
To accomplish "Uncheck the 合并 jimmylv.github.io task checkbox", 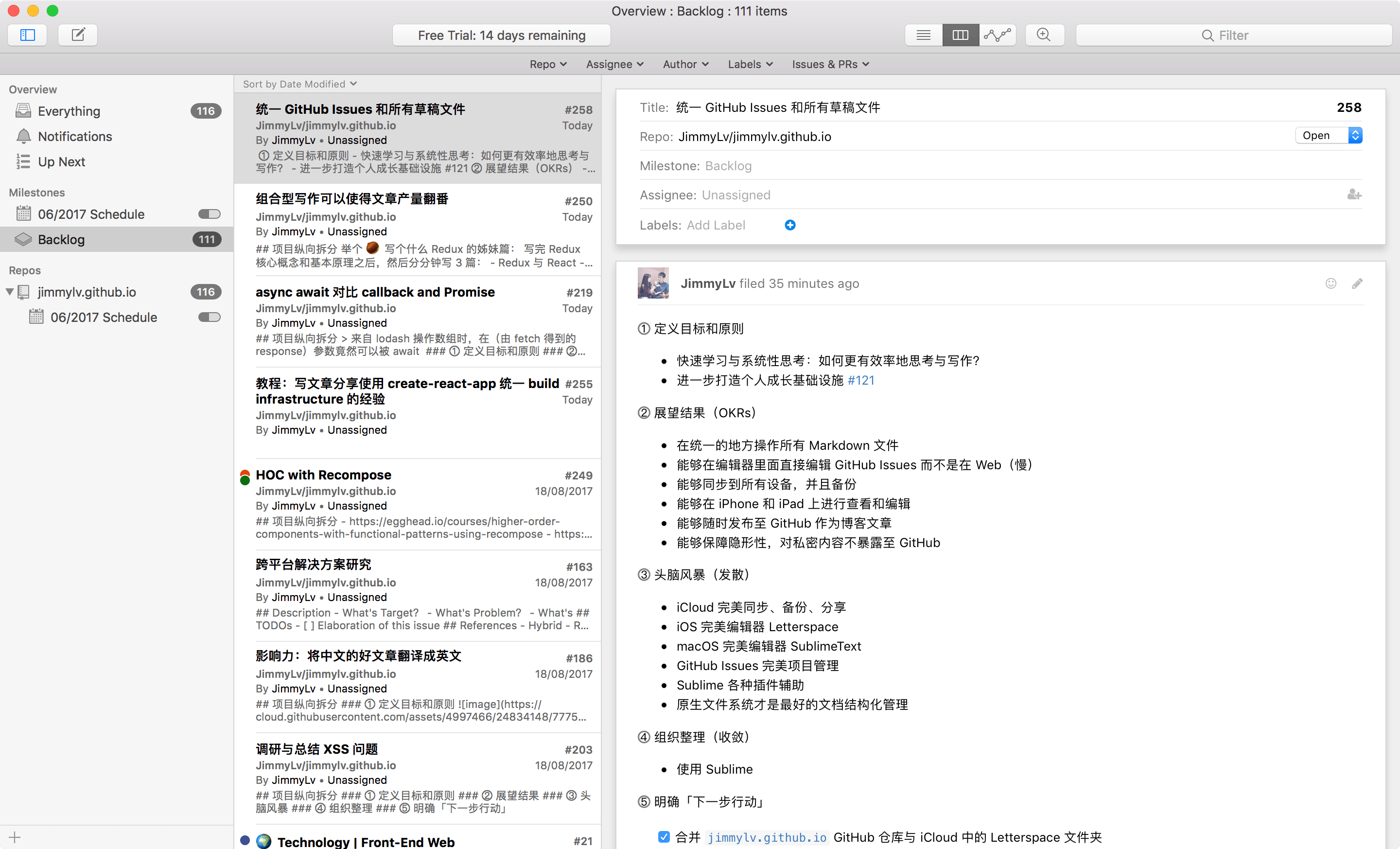I will tap(664, 836).
